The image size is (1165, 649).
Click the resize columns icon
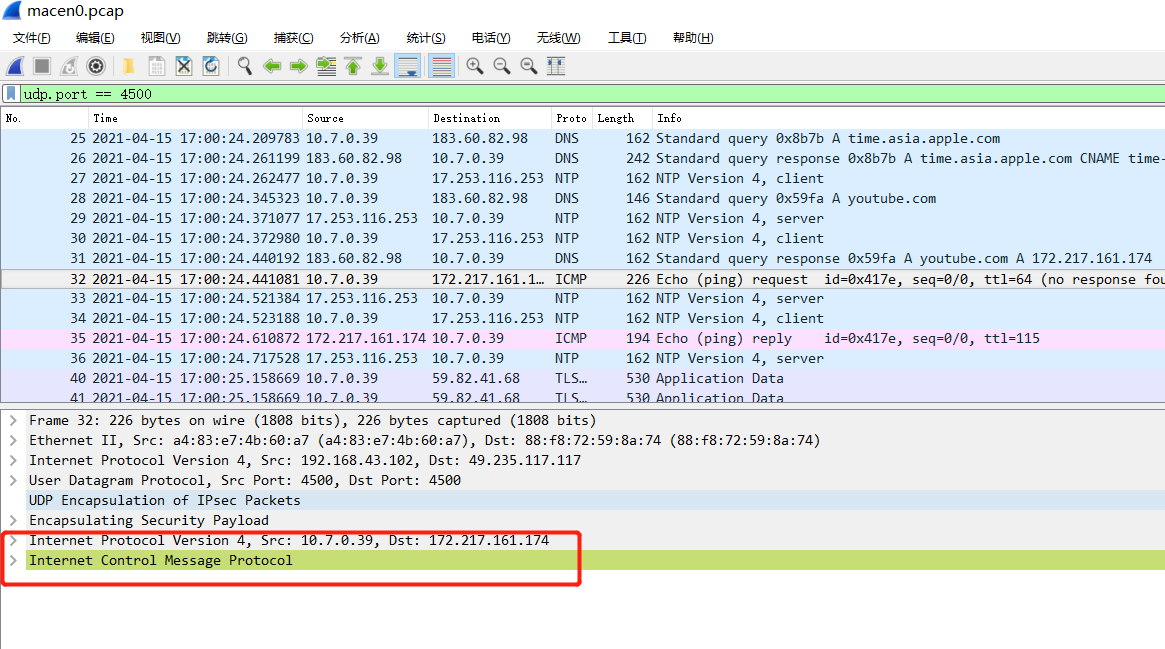[x=554, y=66]
